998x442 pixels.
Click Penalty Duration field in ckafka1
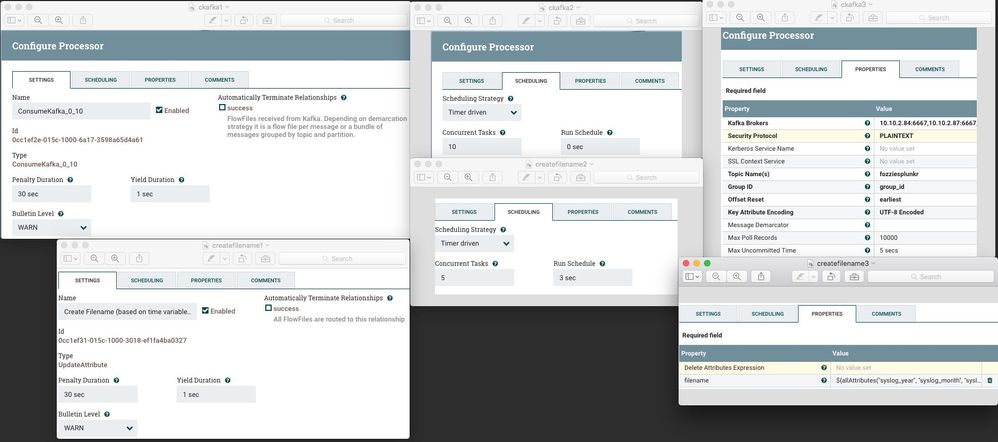tap(52, 194)
